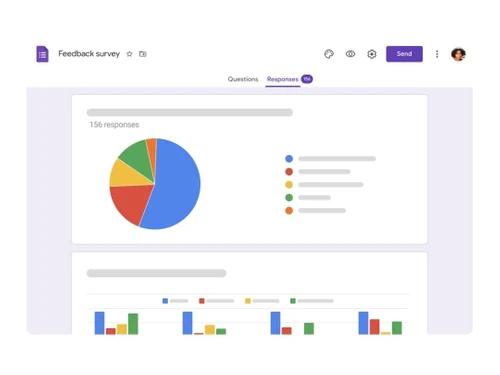Click the purple Send button

[404, 54]
